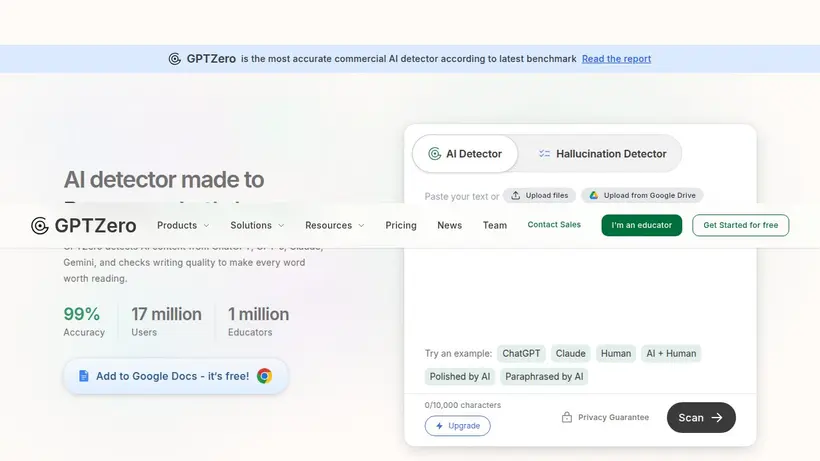Try the Polished by AI example

tap(460, 376)
